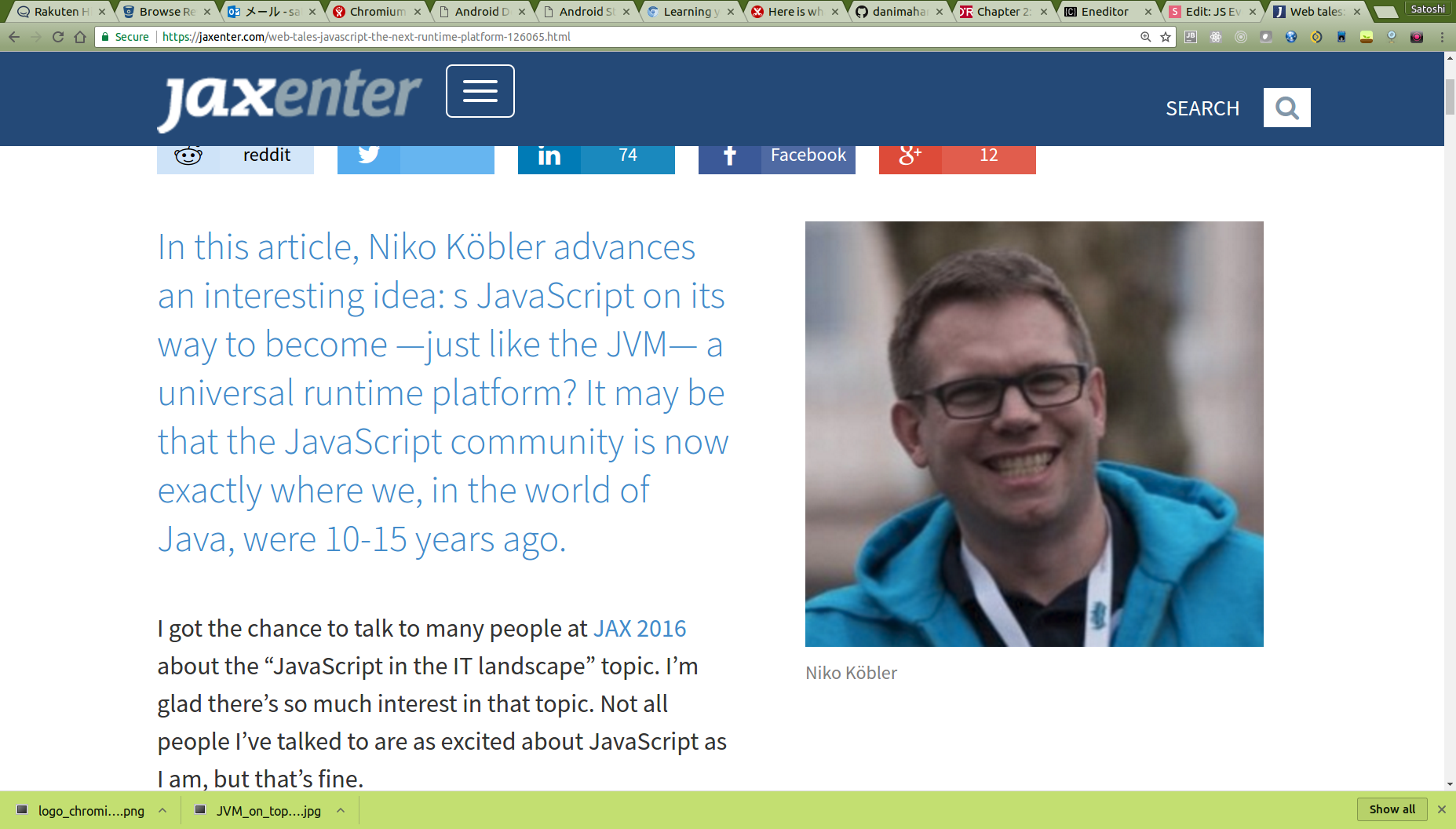
Task: Open the JetBrains JB extension
Action: click(x=1191, y=37)
